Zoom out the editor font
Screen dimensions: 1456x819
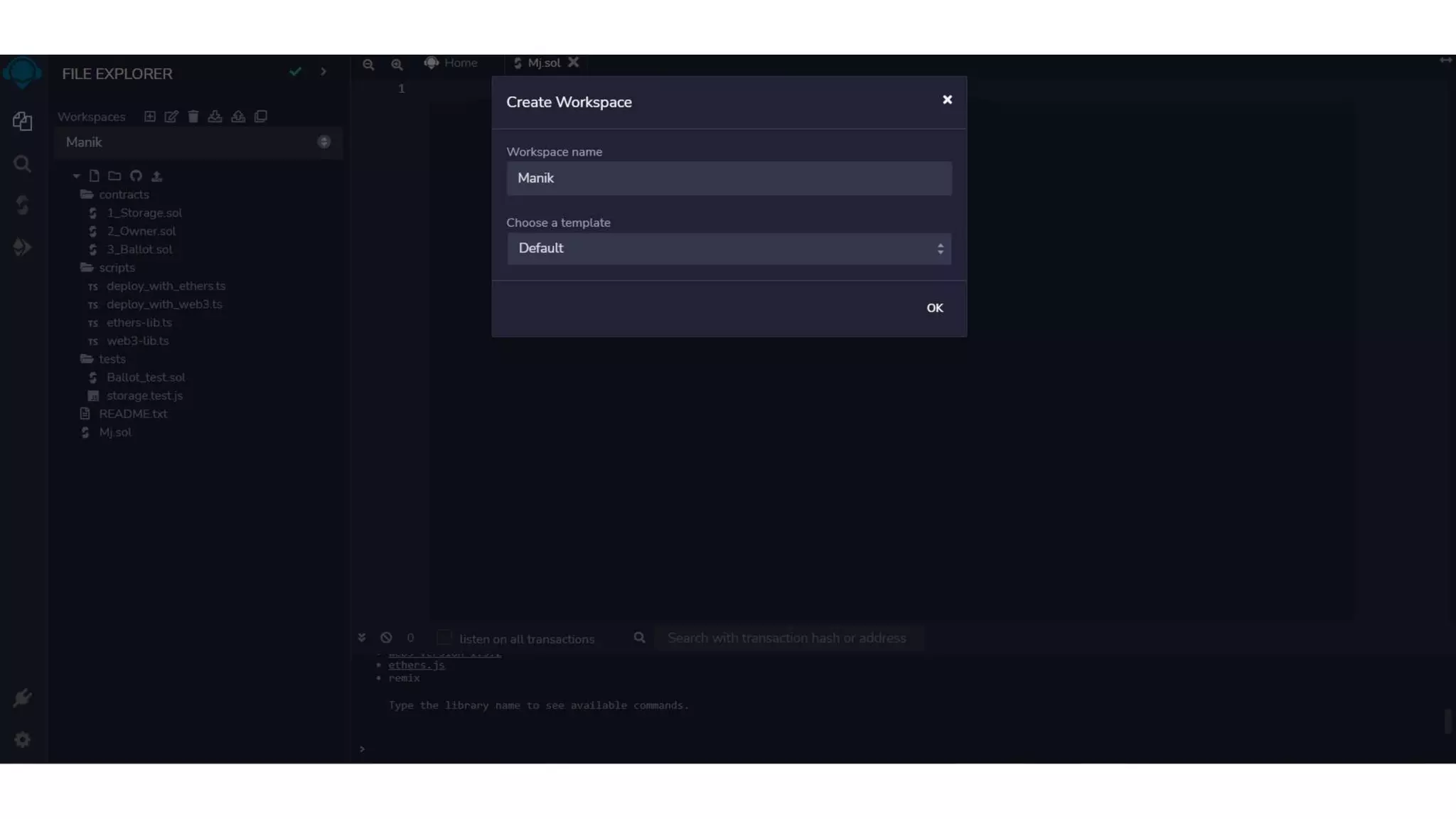pyautogui.click(x=368, y=65)
